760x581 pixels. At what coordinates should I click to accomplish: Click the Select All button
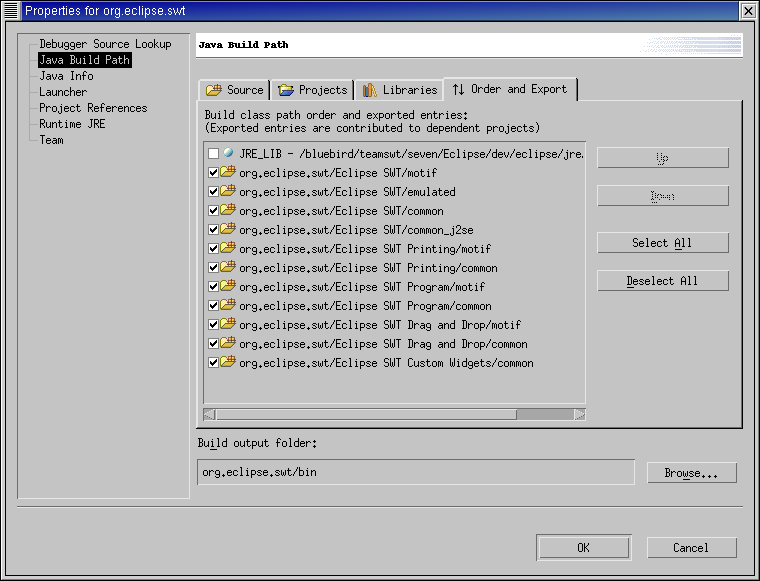663,243
